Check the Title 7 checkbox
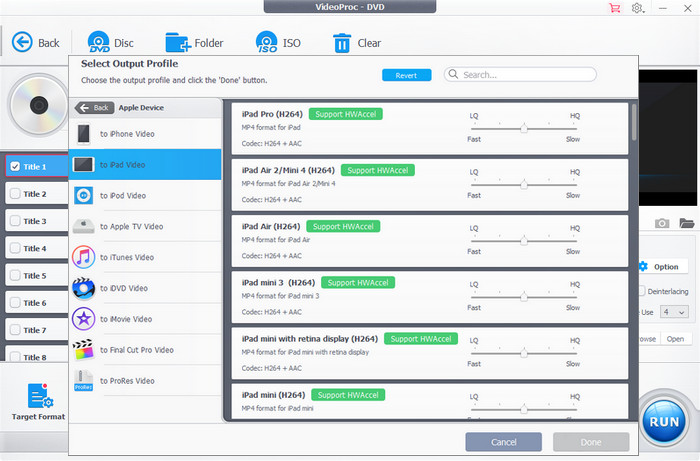This screenshot has width=700, height=461. pos(15,330)
